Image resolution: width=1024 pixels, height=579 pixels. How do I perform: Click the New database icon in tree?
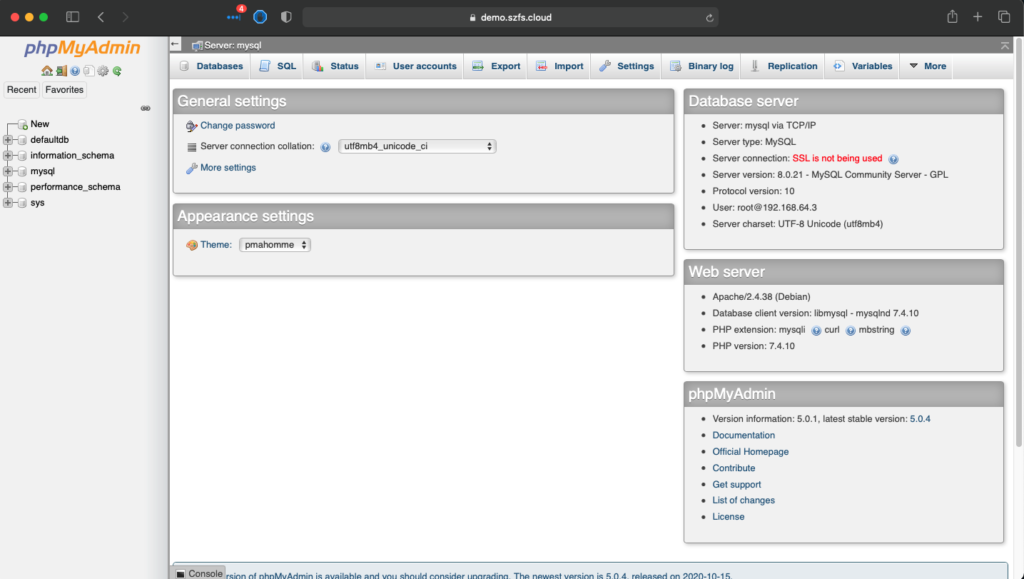(22, 124)
